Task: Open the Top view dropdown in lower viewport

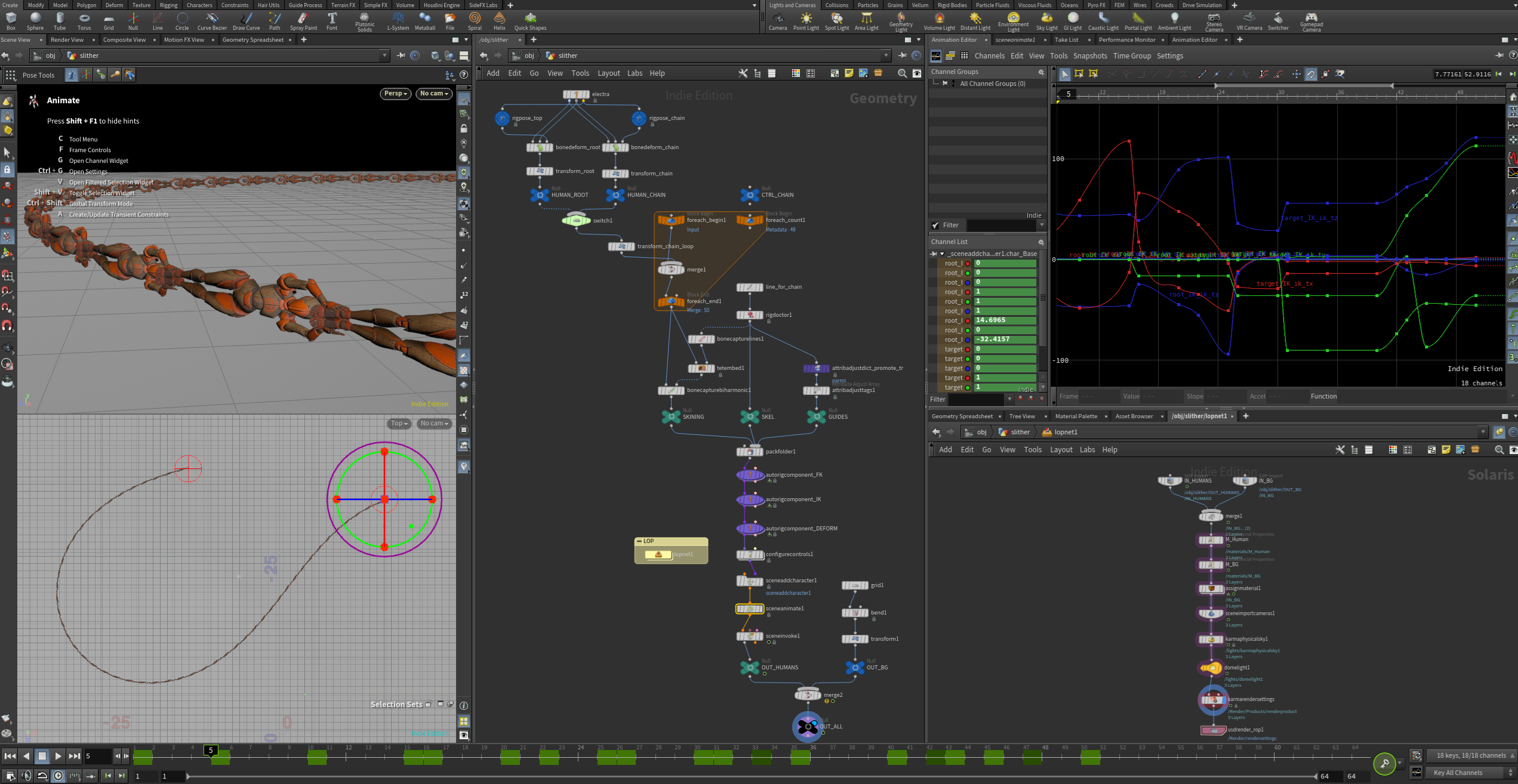Action: [x=399, y=424]
